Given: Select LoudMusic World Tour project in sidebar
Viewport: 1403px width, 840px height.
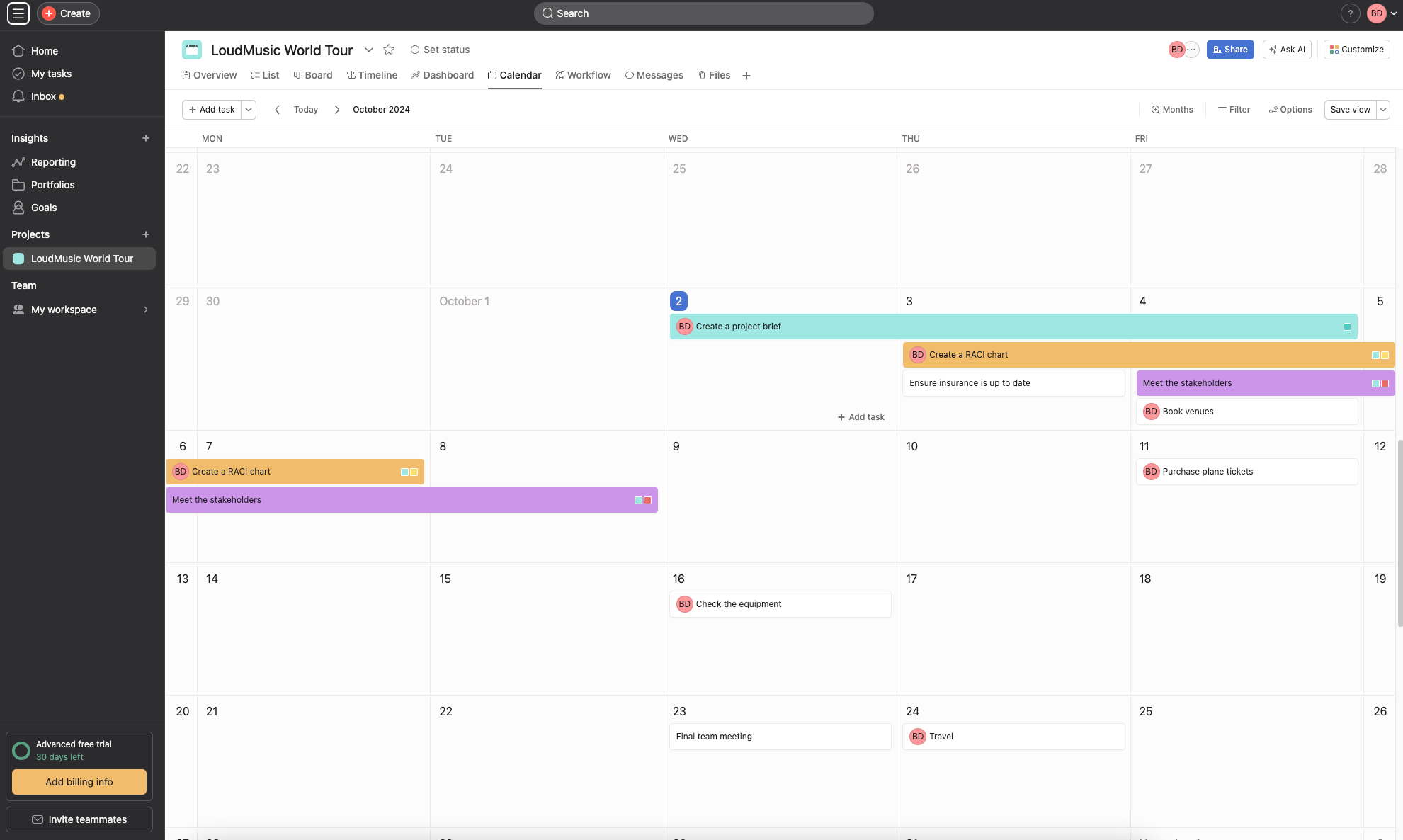Looking at the screenshot, I should point(79,259).
